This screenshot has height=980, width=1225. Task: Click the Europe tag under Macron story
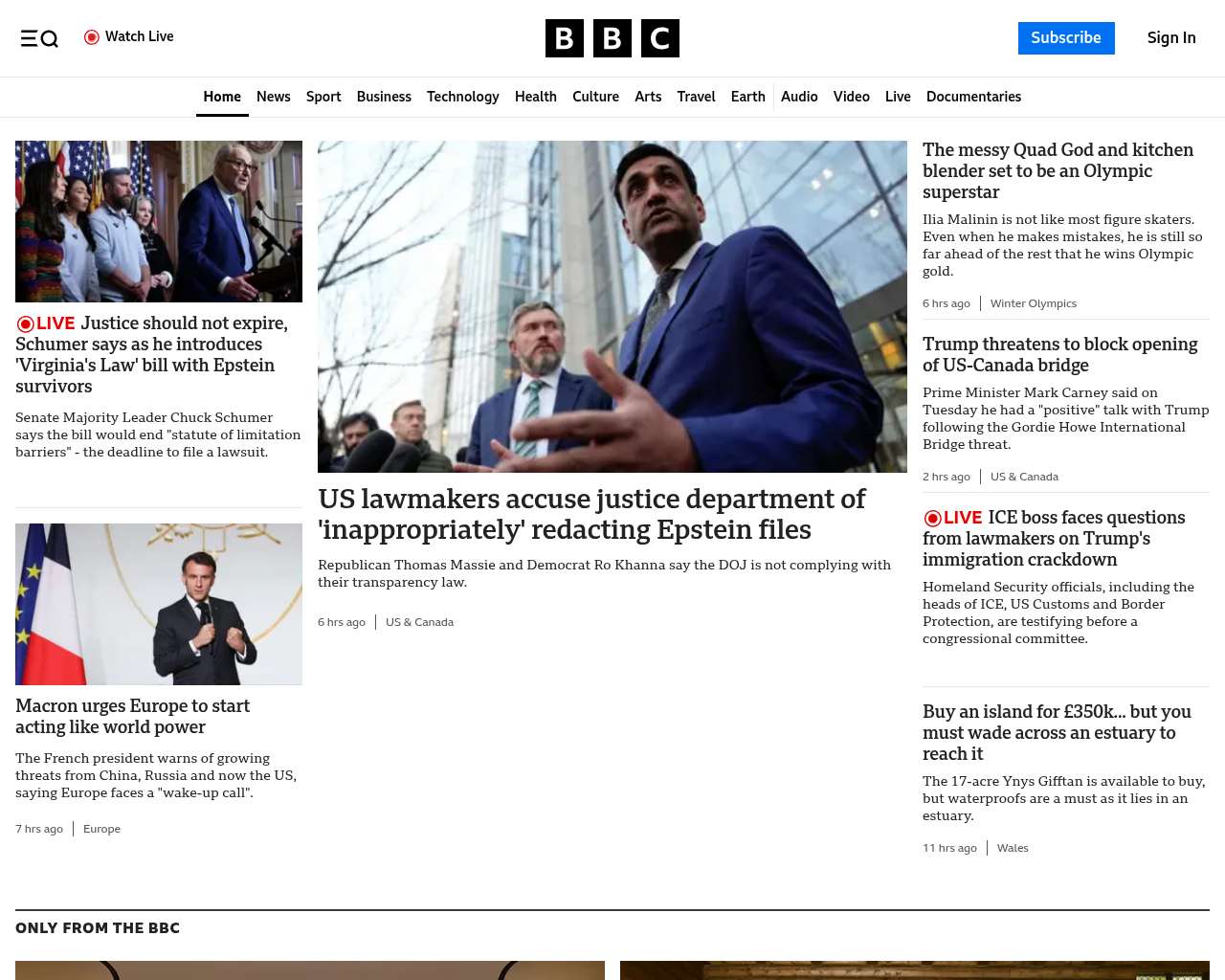(x=101, y=829)
